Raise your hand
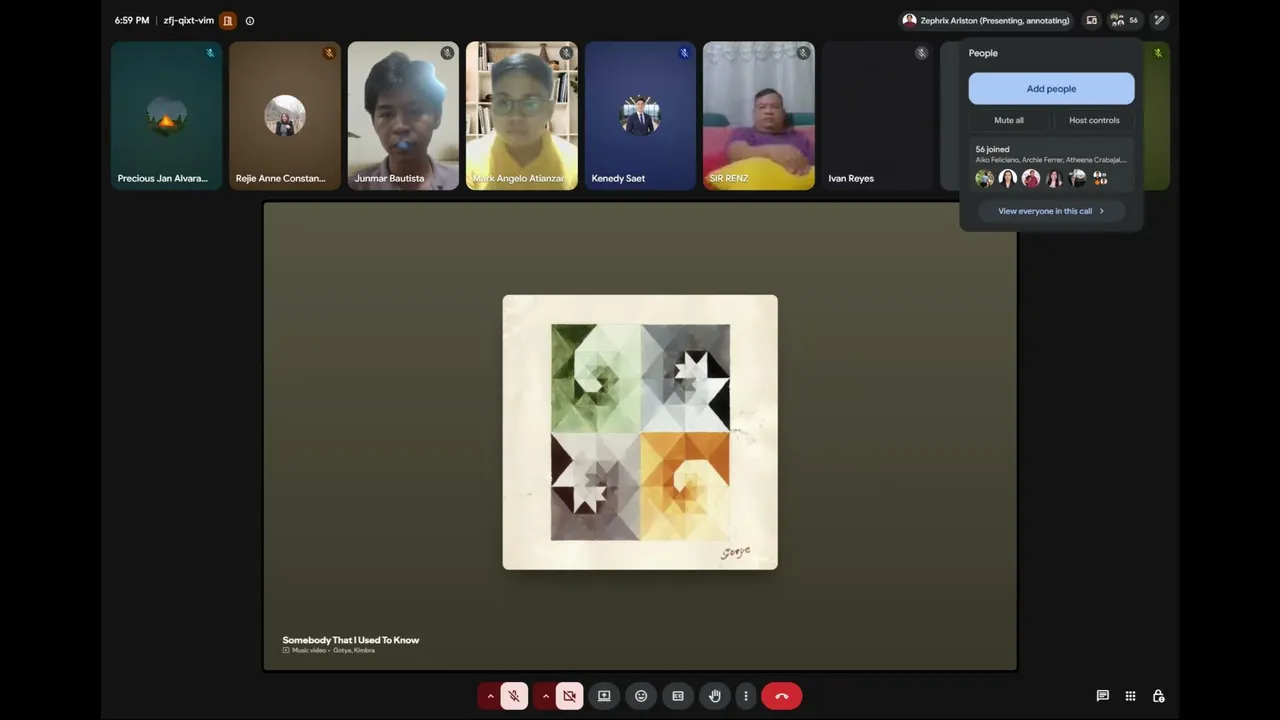The height and width of the screenshot is (720, 1280). pyautogui.click(x=714, y=696)
